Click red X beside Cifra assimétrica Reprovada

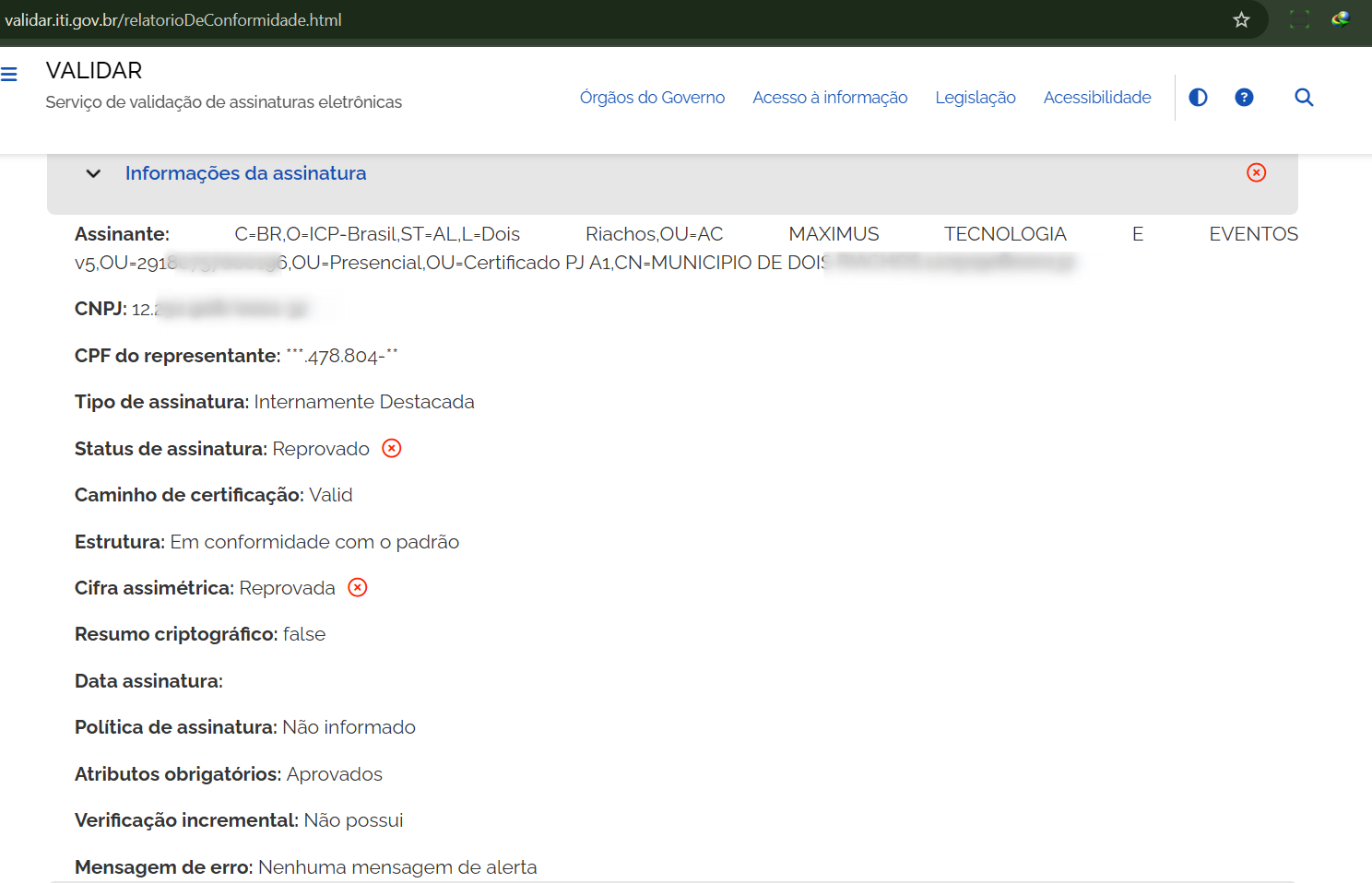coord(358,588)
